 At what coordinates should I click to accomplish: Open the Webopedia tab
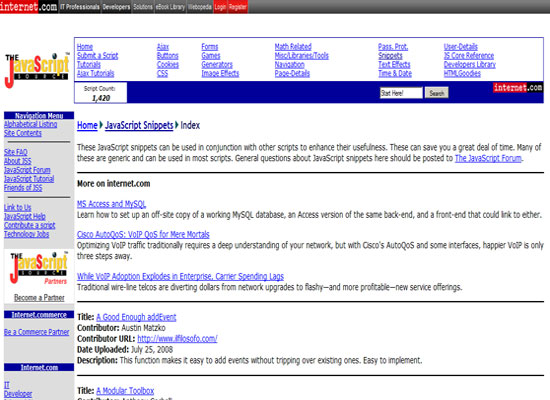coord(200,7)
